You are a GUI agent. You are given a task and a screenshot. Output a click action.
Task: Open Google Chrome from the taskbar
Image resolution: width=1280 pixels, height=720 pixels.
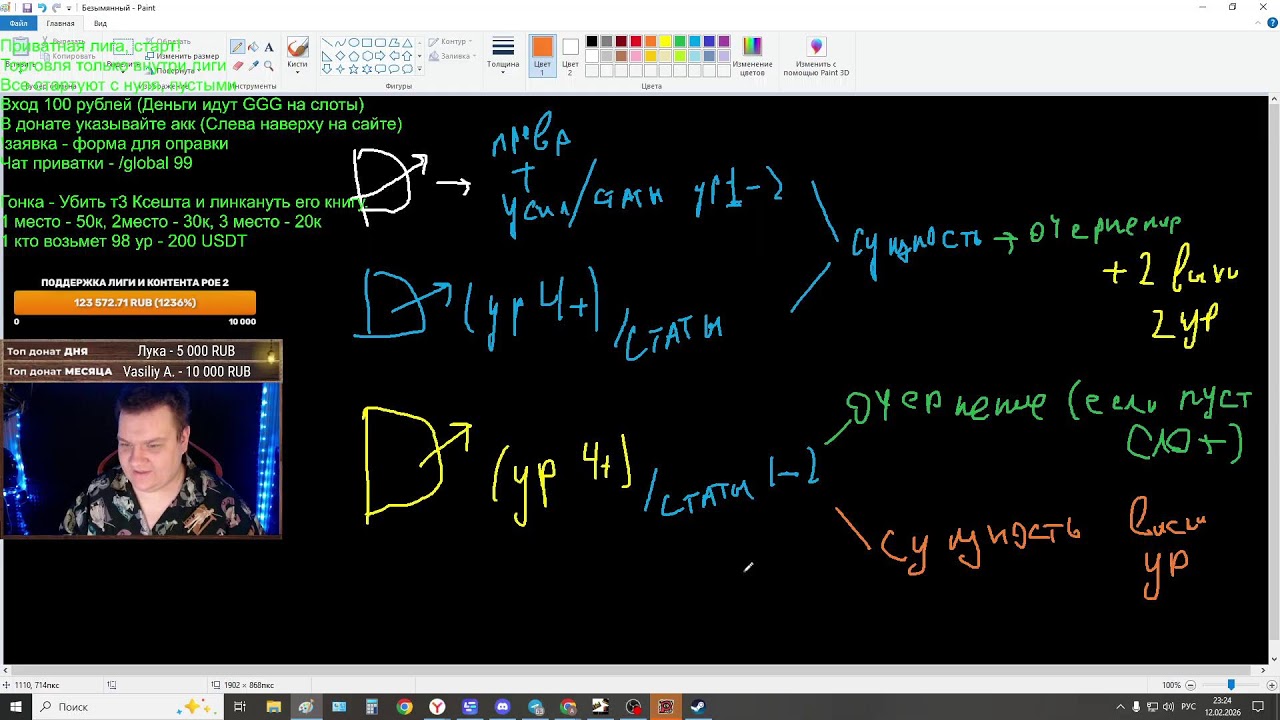[x=404, y=707]
